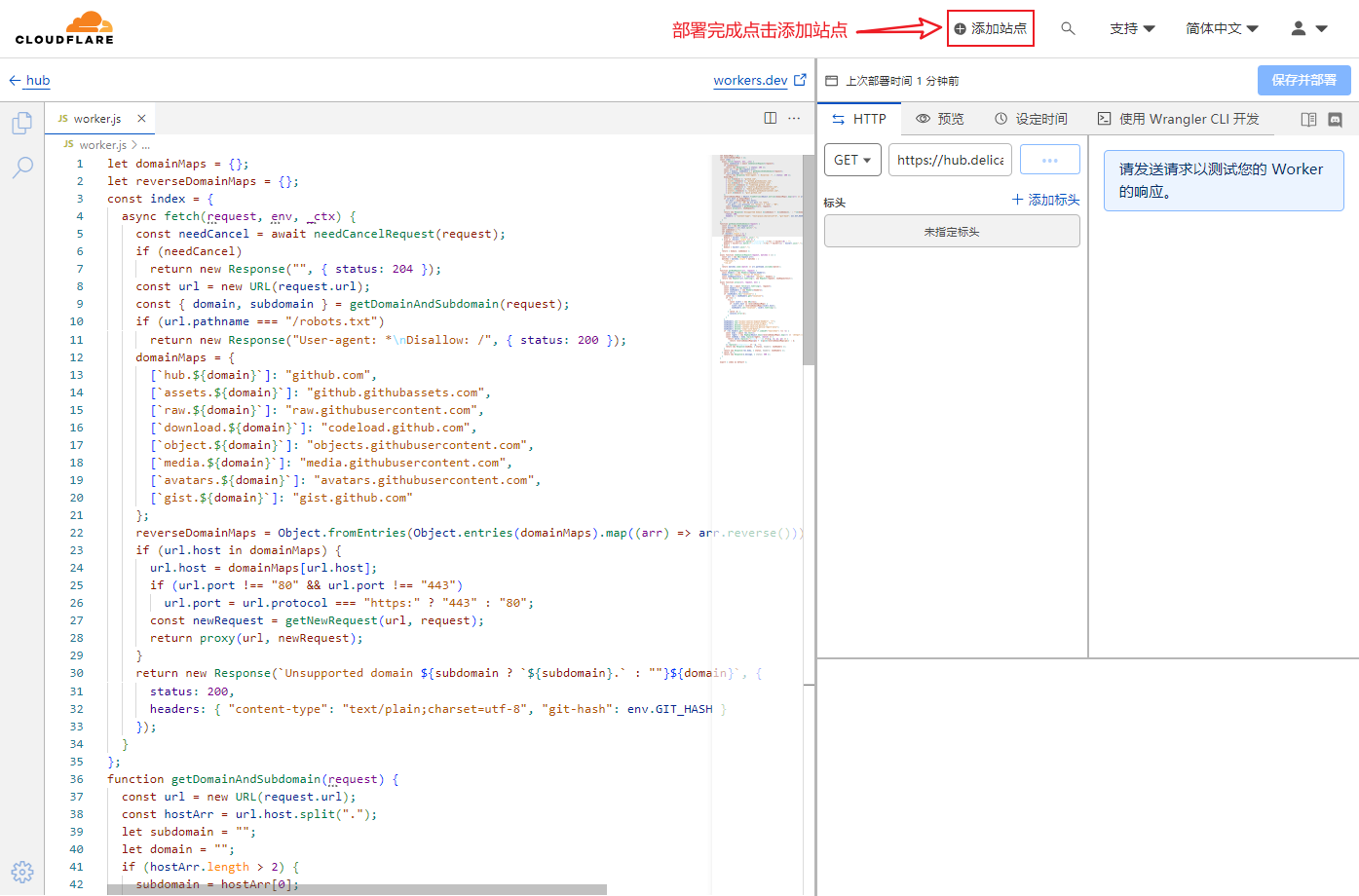Open the workers.dev link
Screen dimensions: 1359x896
pyautogui.click(x=750, y=80)
